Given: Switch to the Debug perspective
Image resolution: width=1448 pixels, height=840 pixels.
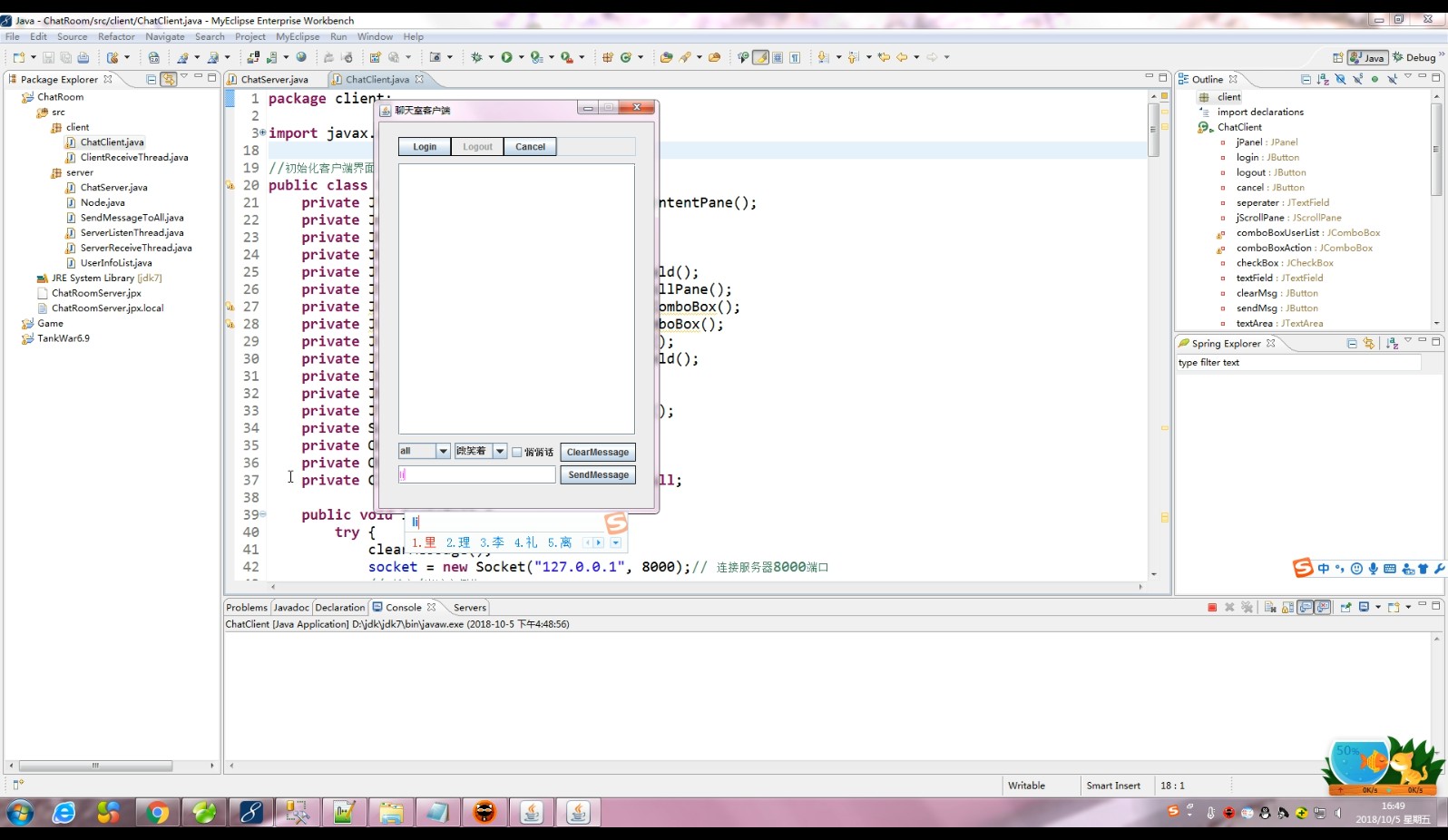Looking at the screenshot, I should coord(1414,57).
